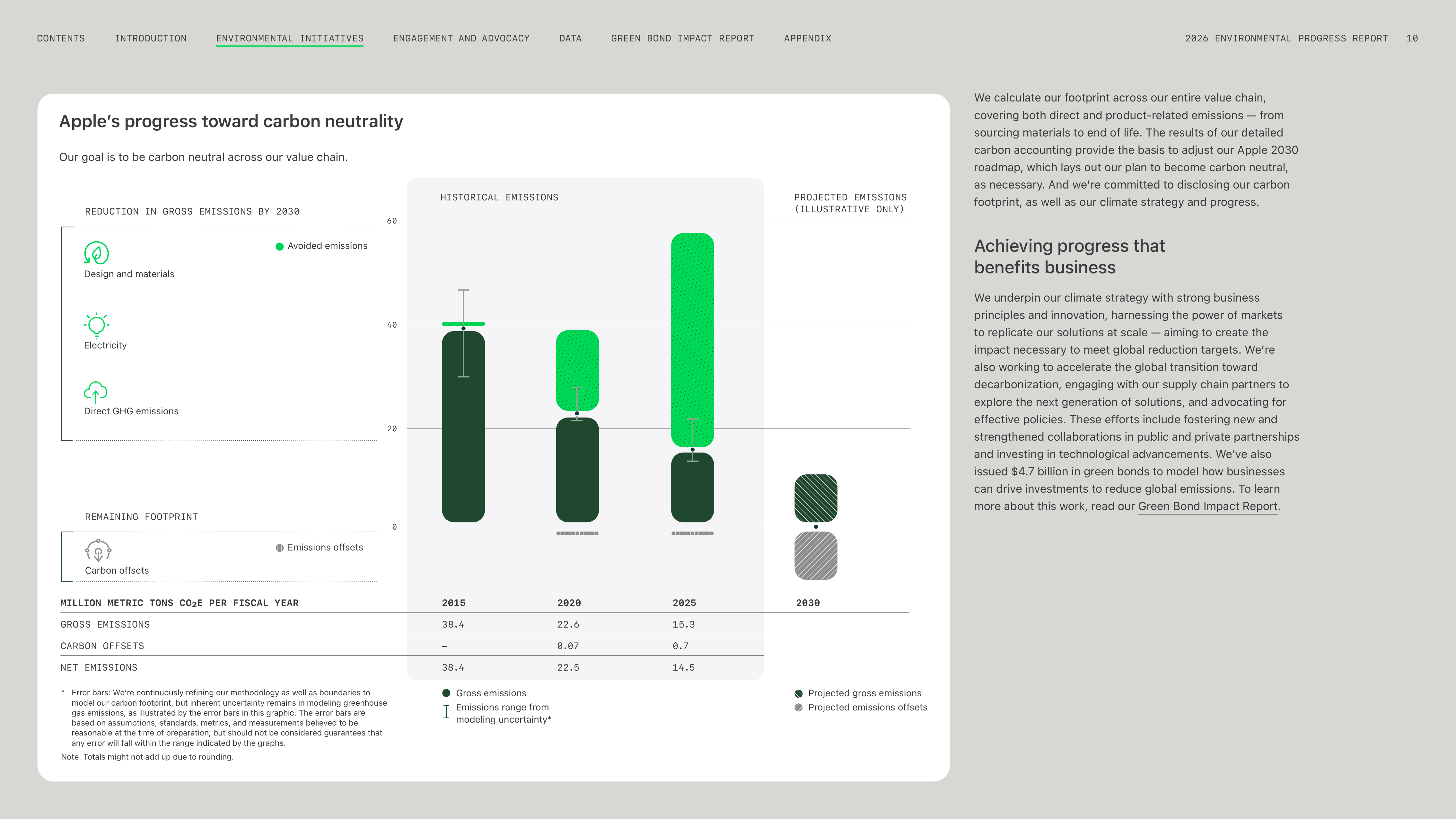Click the error bar legend symbol

tap(446, 712)
